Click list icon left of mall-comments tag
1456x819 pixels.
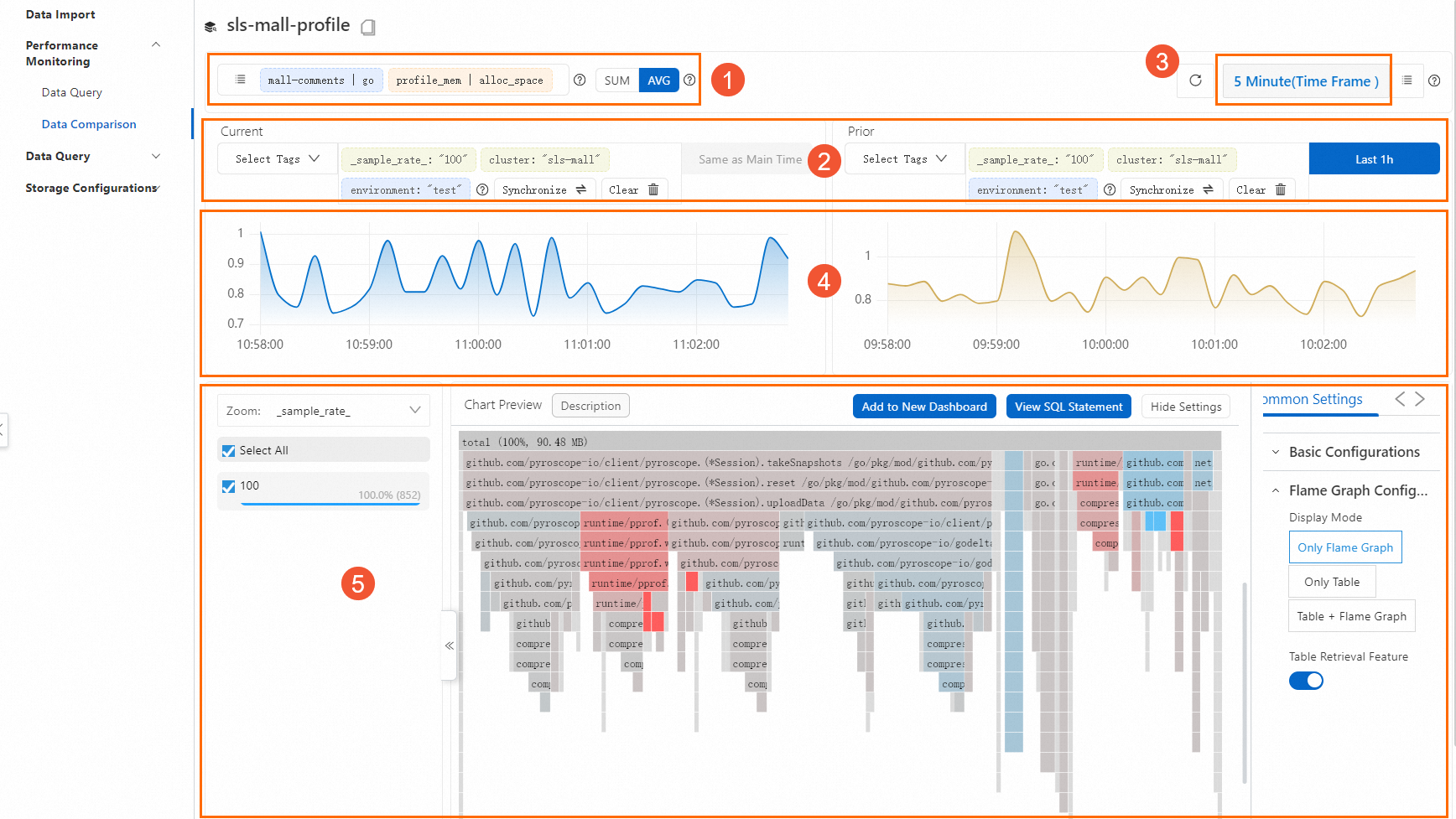[241, 80]
